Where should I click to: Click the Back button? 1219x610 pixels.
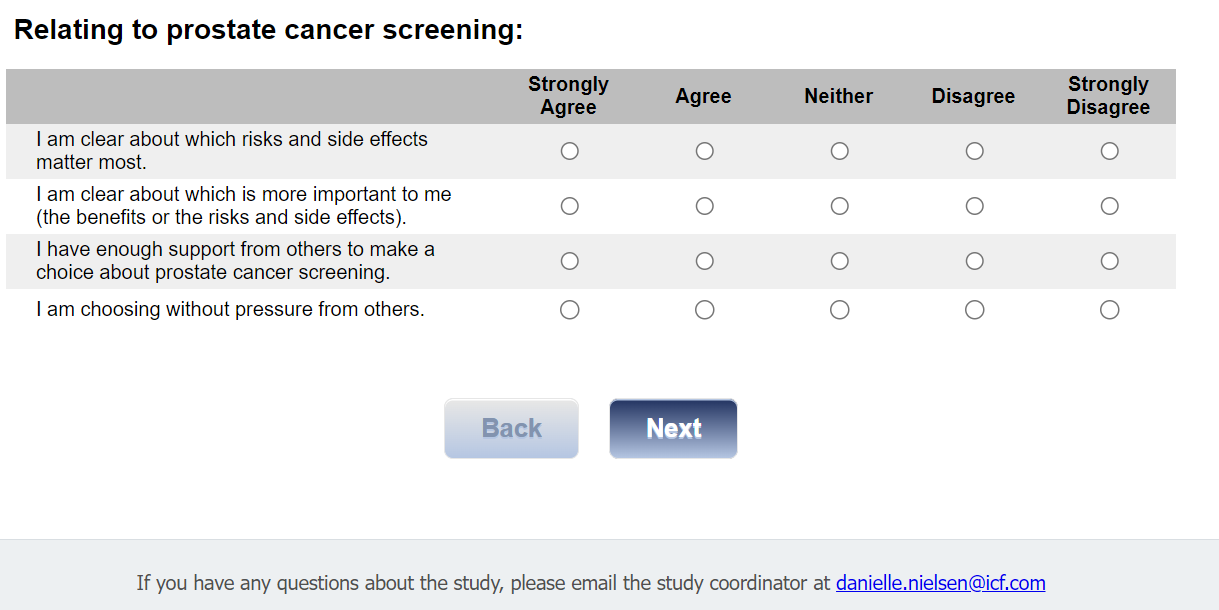pos(511,429)
